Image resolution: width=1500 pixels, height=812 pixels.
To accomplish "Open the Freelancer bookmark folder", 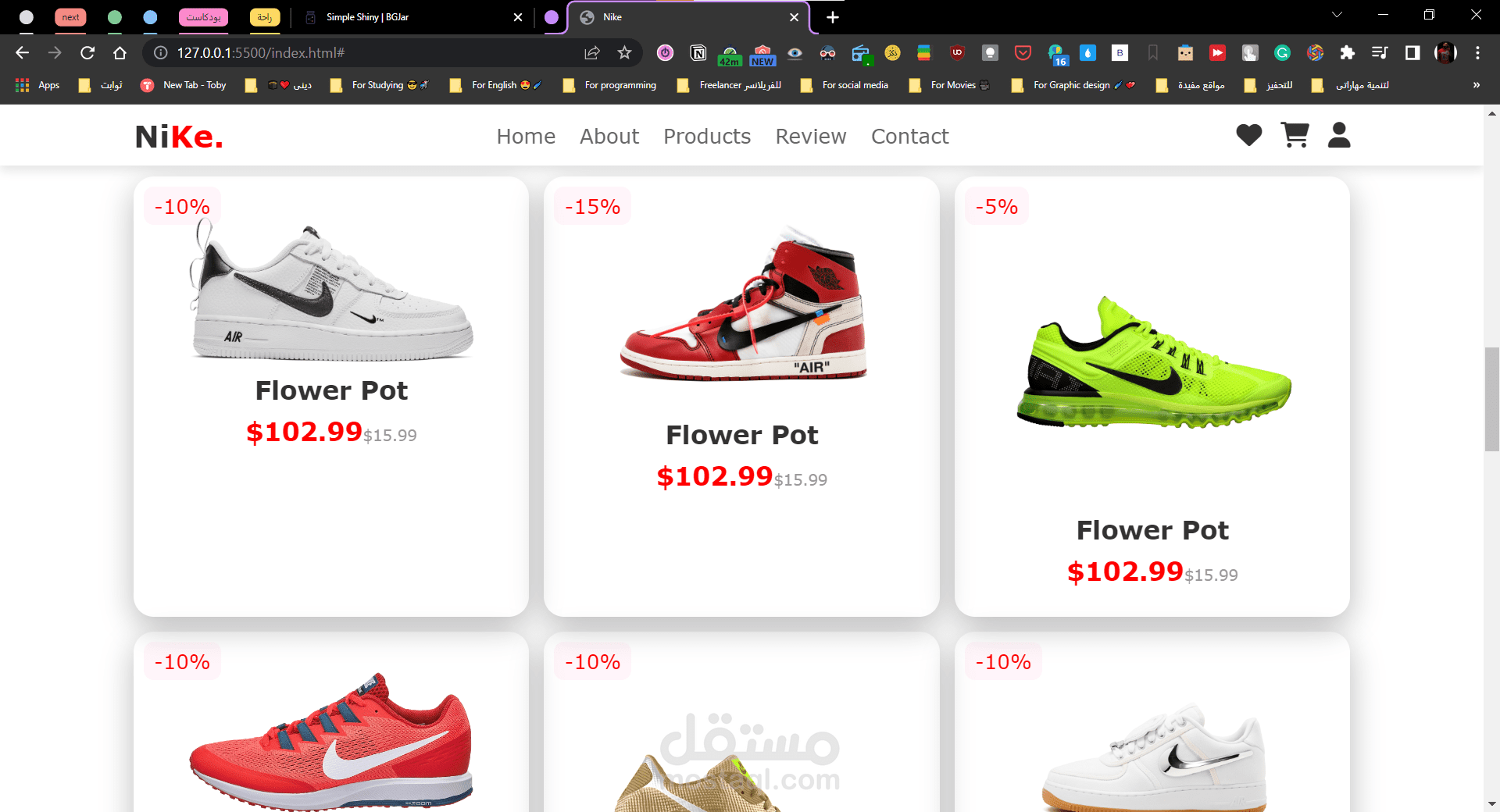I will pyautogui.click(x=730, y=85).
